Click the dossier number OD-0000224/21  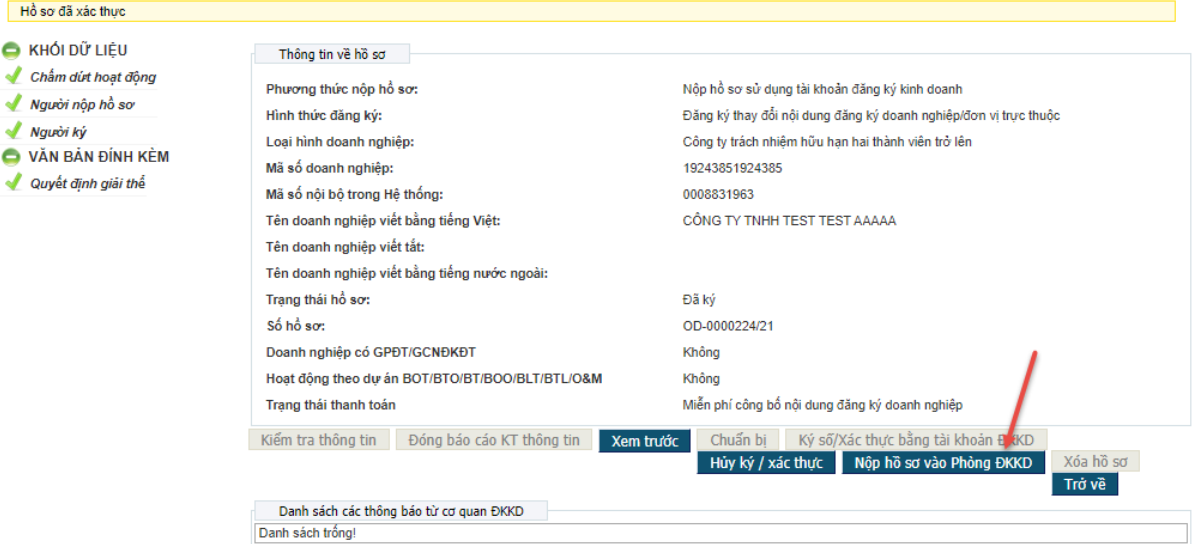729,326
